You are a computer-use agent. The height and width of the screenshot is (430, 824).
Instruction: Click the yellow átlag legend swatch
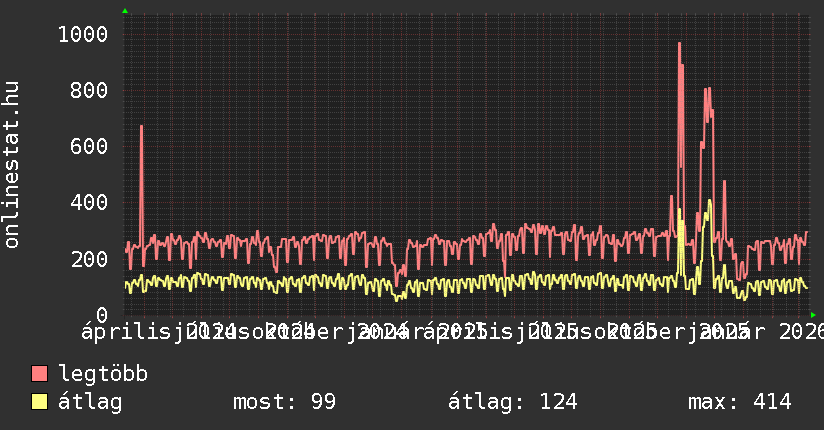point(40,402)
